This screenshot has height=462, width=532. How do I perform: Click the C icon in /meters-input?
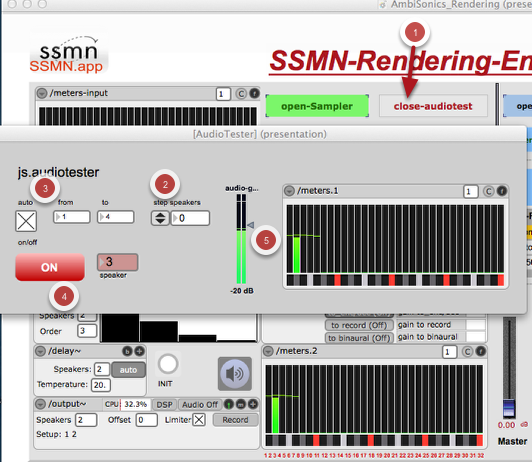[241, 94]
